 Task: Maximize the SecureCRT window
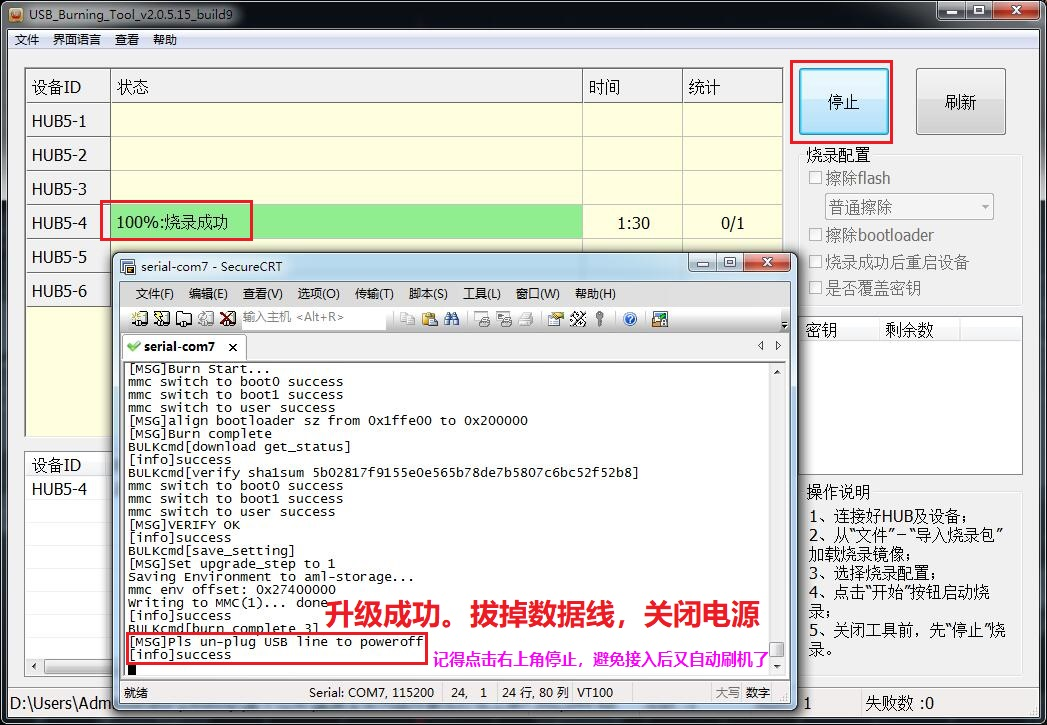[x=730, y=262]
